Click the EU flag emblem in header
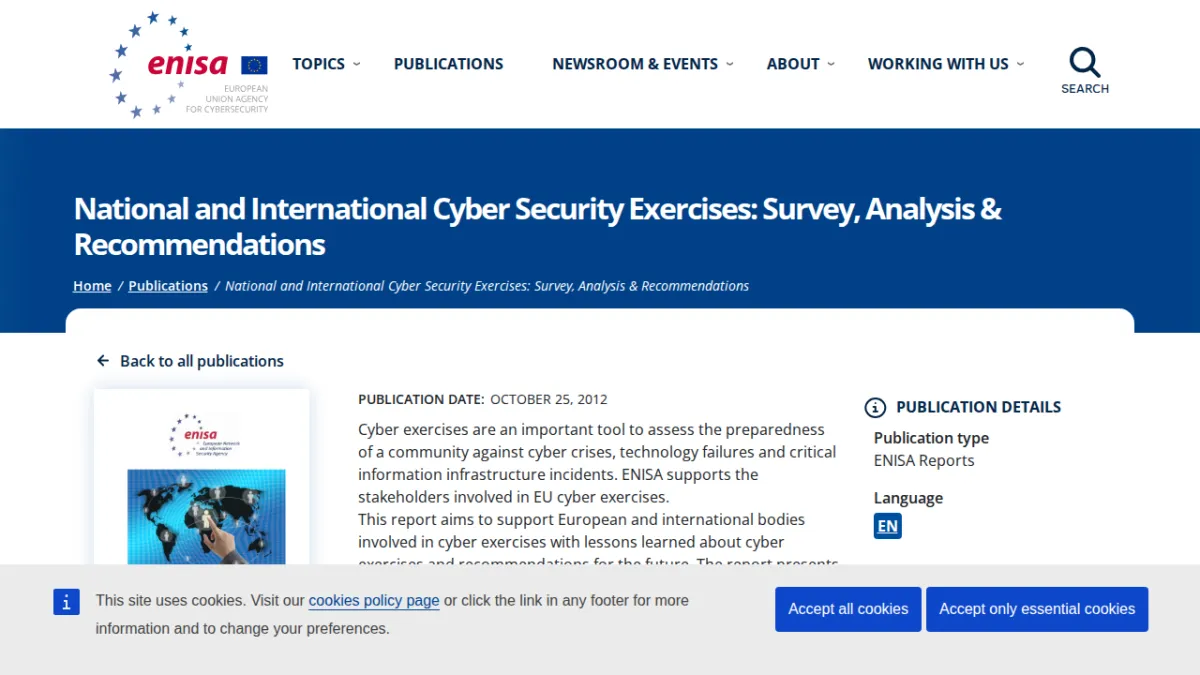The width and height of the screenshot is (1200, 675). (254, 65)
